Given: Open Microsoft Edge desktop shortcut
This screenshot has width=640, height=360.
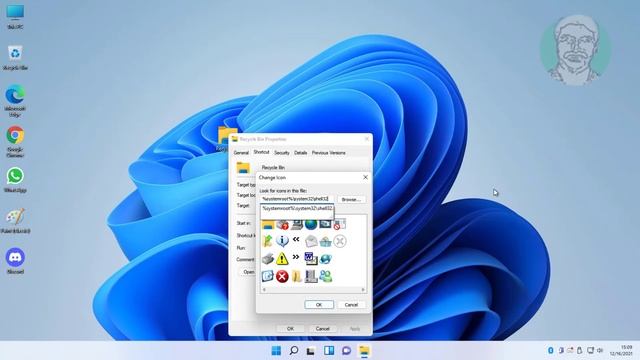Looking at the screenshot, I should (15, 100).
